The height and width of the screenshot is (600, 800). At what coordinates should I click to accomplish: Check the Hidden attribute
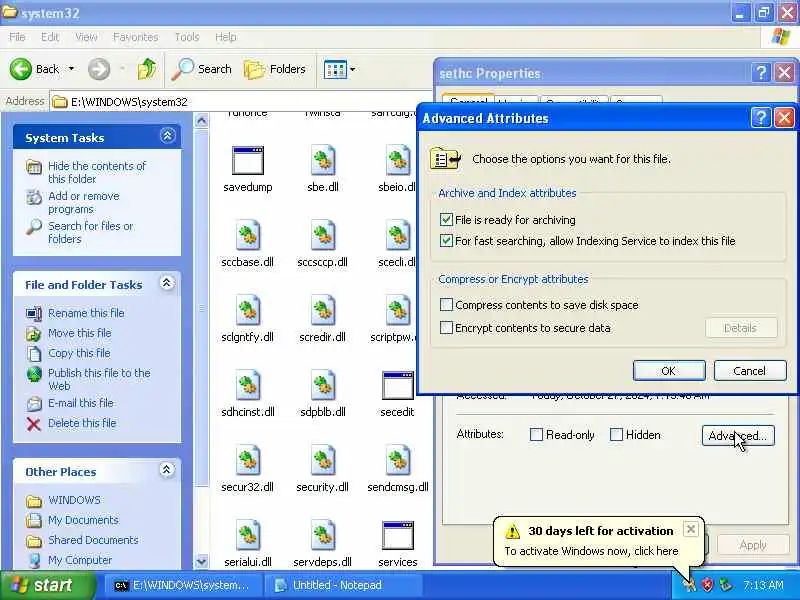click(x=616, y=435)
